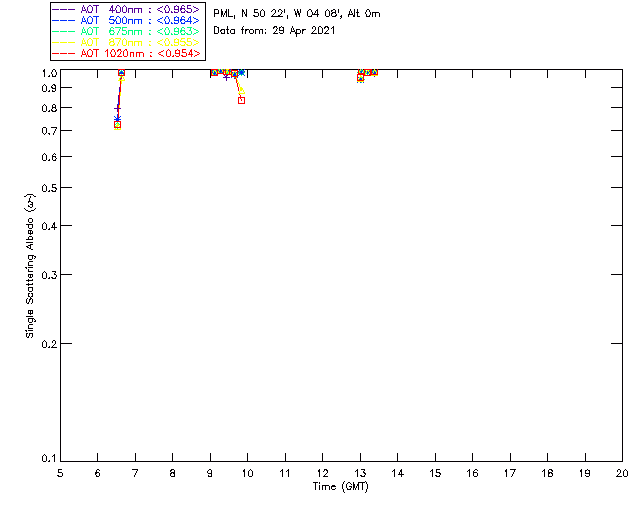640x512 pixels.
Task: Click the 'AOT 500nm : <0.964>' legend entry
Action: click(x=127, y=20)
